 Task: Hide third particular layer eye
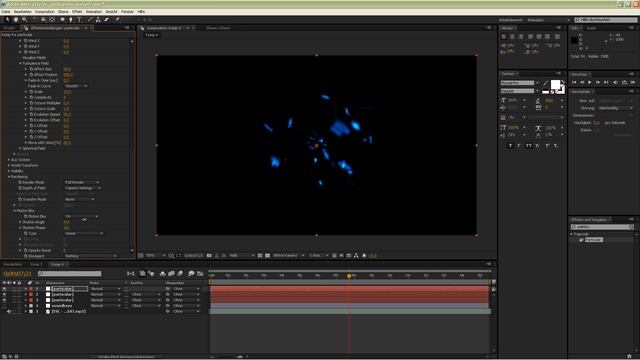[x=4, y=300]
